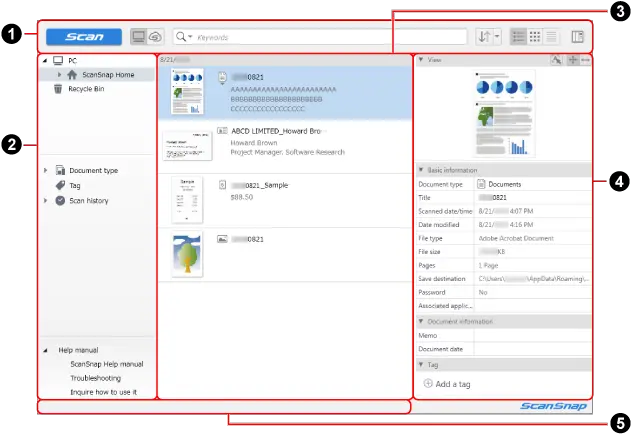The image size is (631, 434).
Task: Click the Memo value field
Action: pyautogui.click(x=532, y=335)
